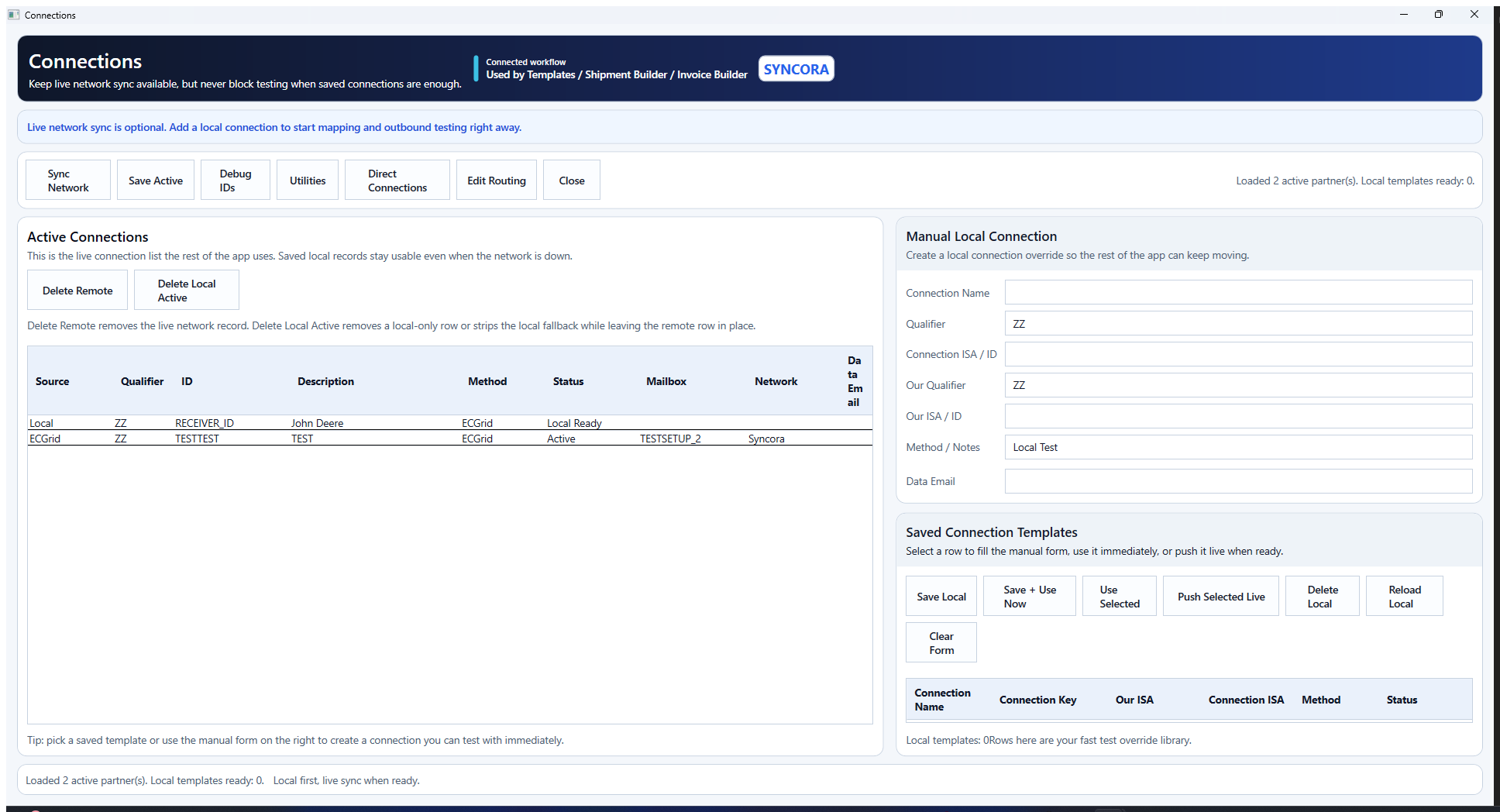Click the SYNCORA logo badge
This screenshot has height=812, width=1500.
coord(796,69)
